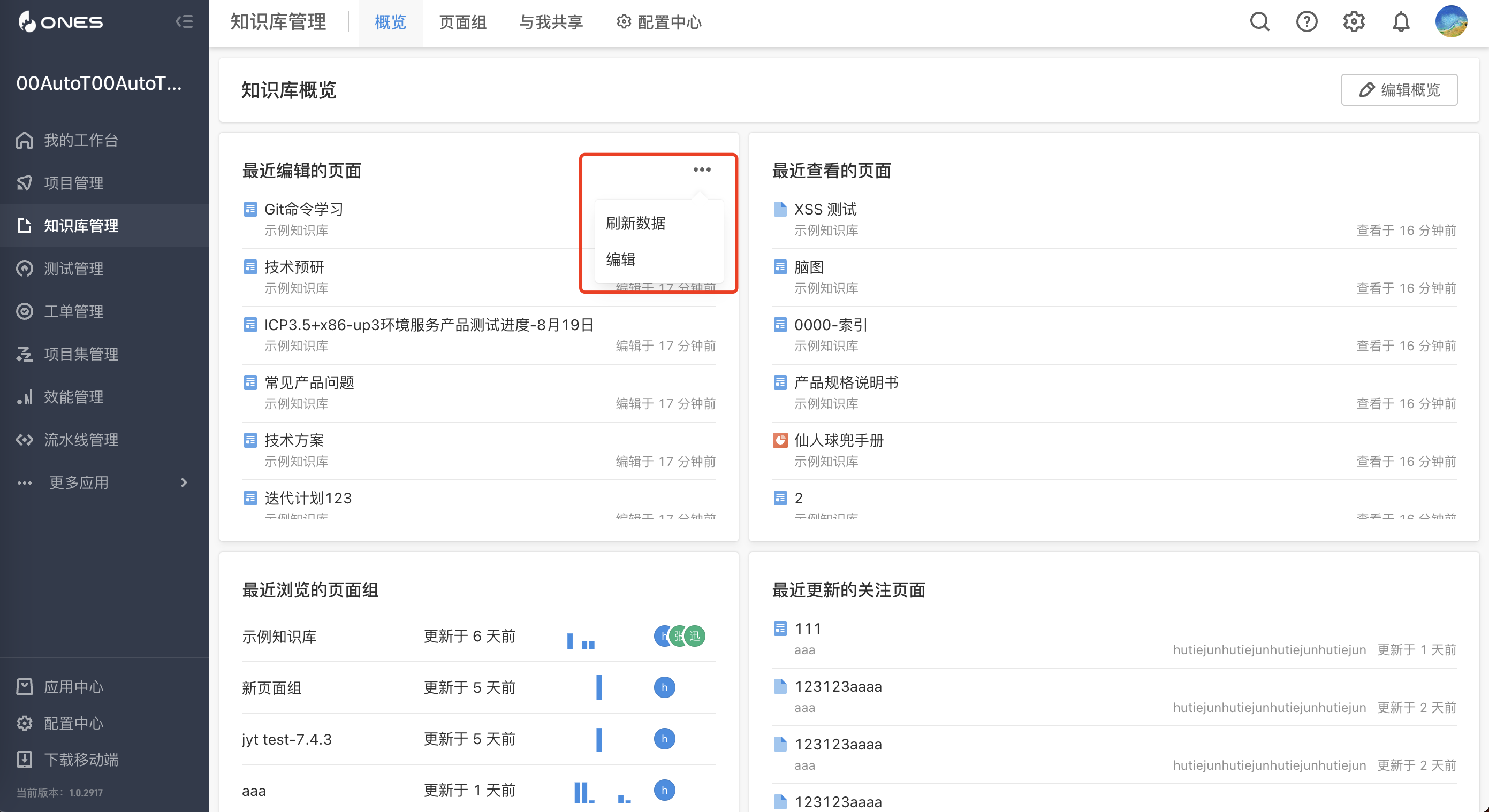
Task: Open 测试管理 in sidebar
Action: [x=104, y=268]
